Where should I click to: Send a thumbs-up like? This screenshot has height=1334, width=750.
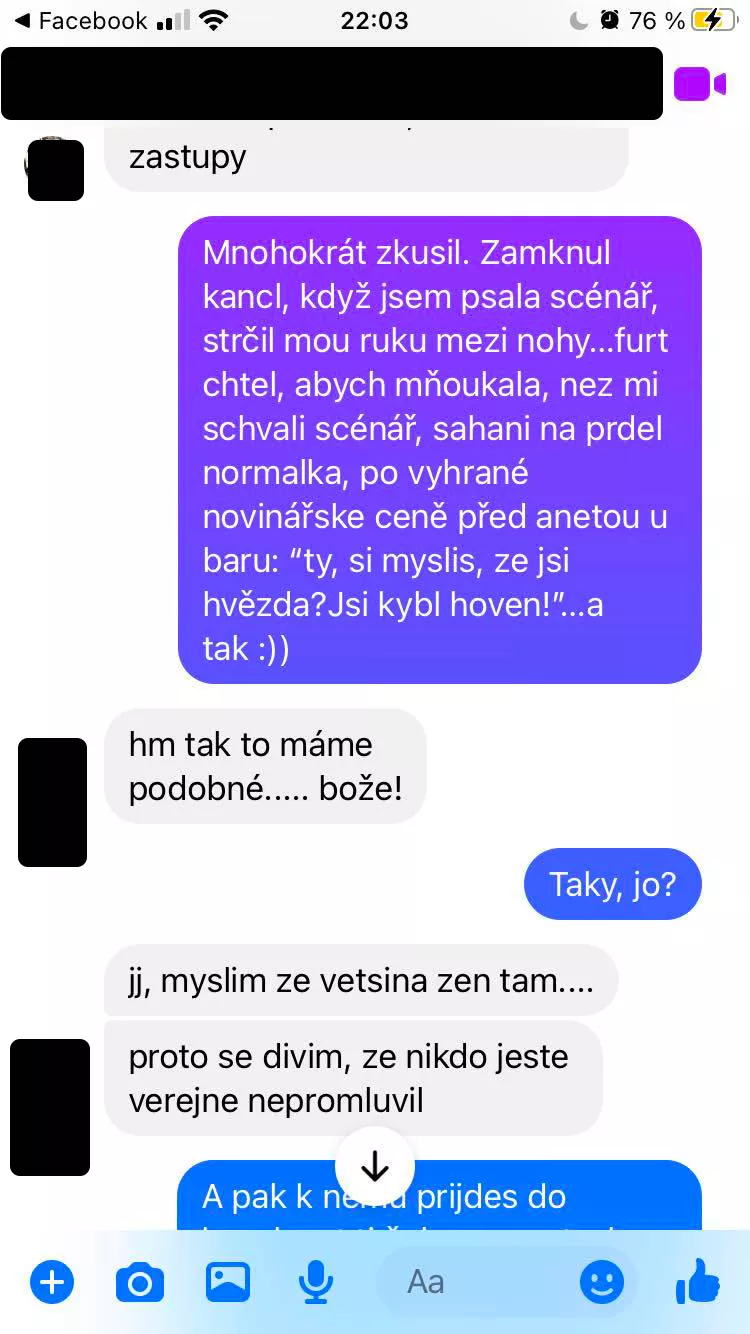[x=698, y=1280]
